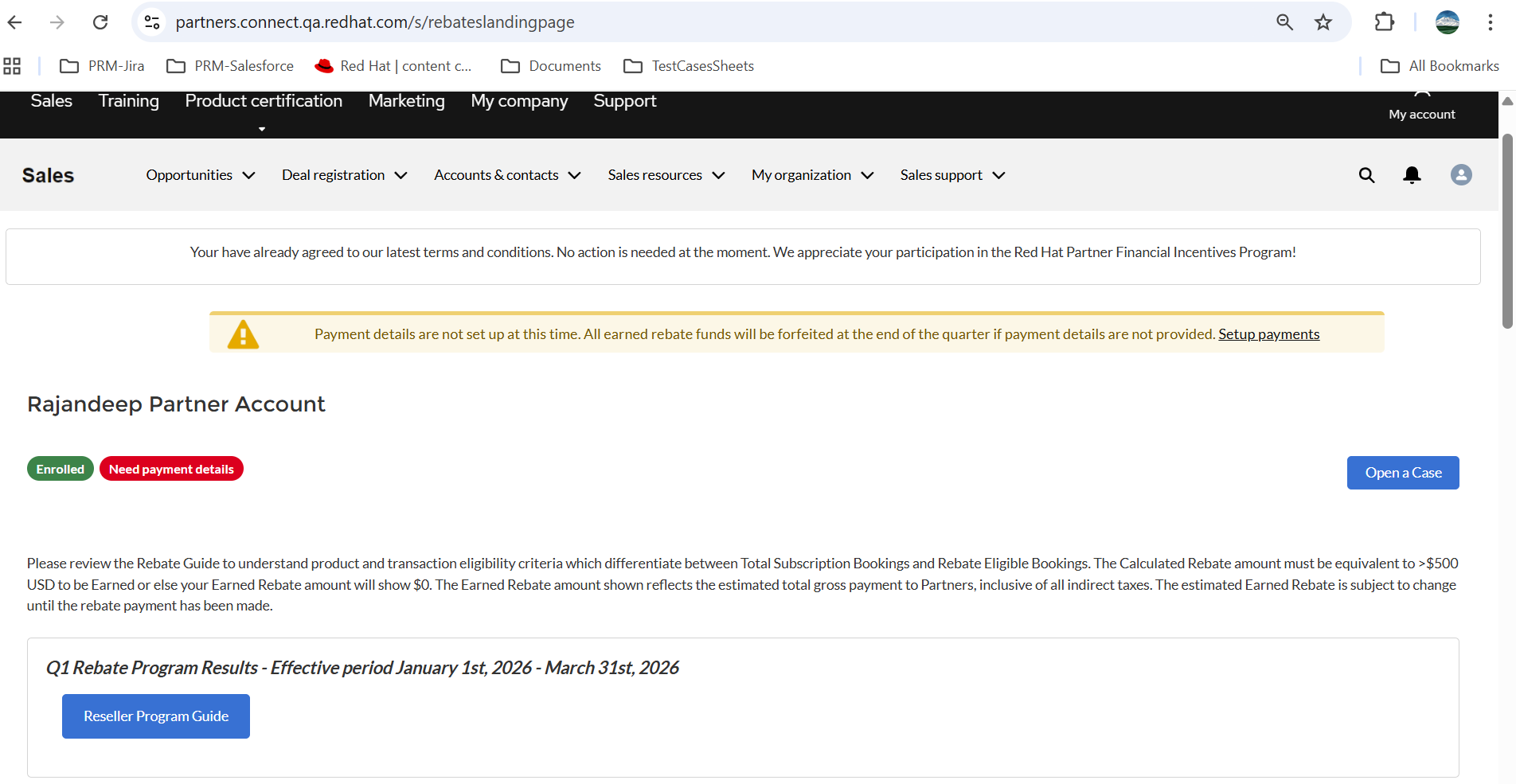Expand the Opportunities dropdown
Viewport: 1516px width, 784px height.
201,175
